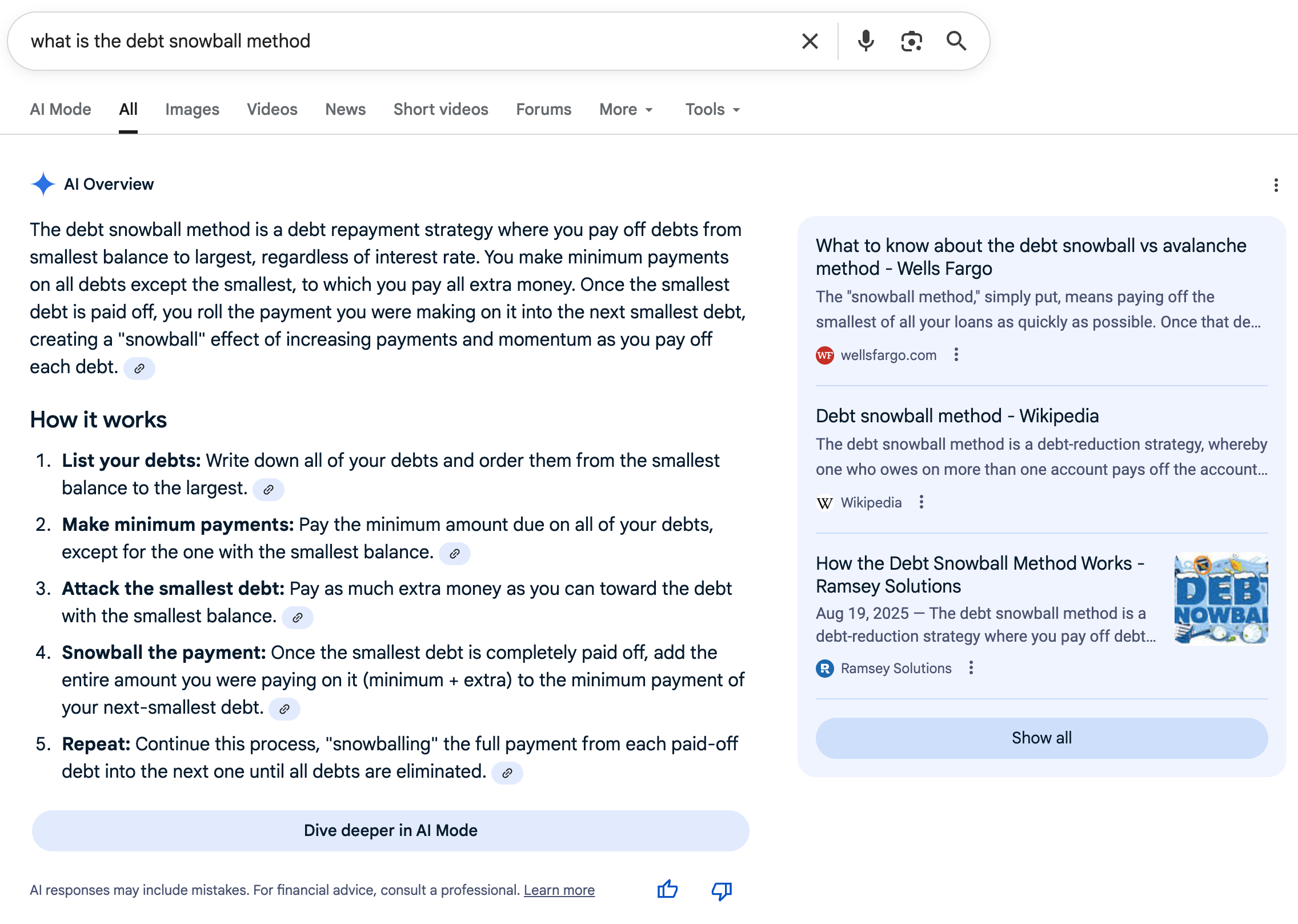Open the Debt snowball method Wikipedia article
Screen dimensions: 1298x924
point(956,416)
